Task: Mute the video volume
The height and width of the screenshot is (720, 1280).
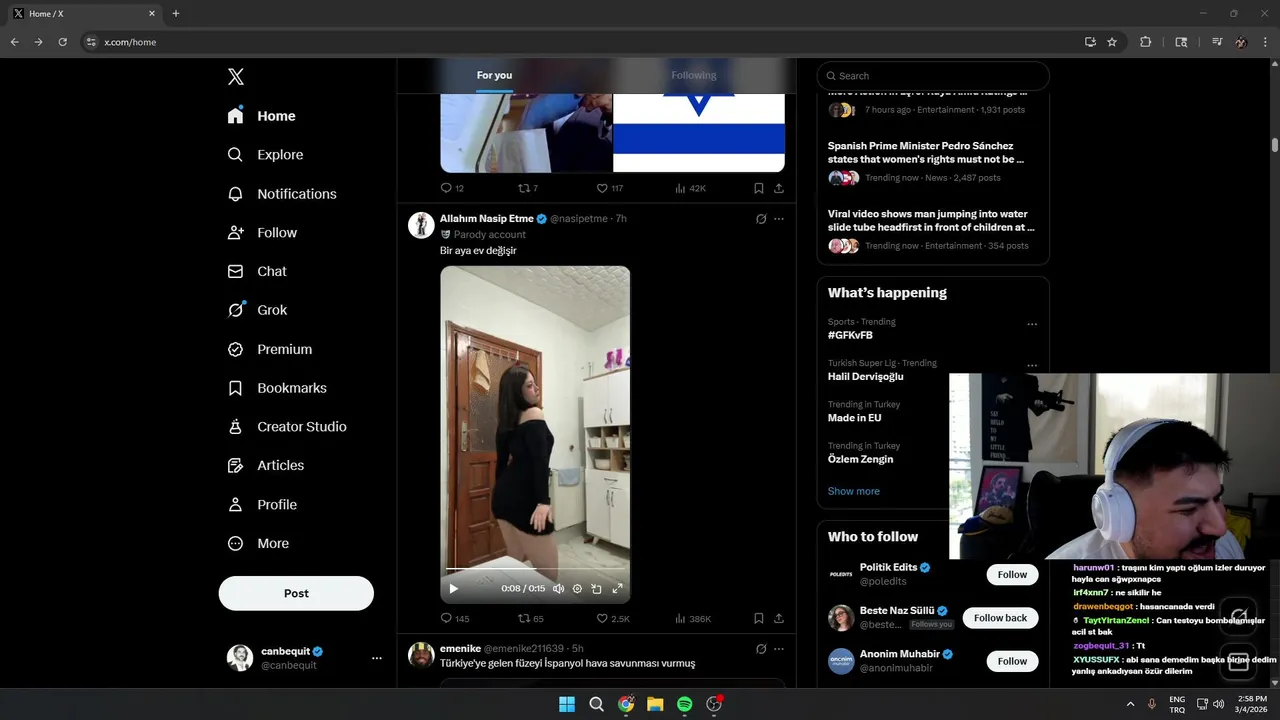Action: coord(559,589)
